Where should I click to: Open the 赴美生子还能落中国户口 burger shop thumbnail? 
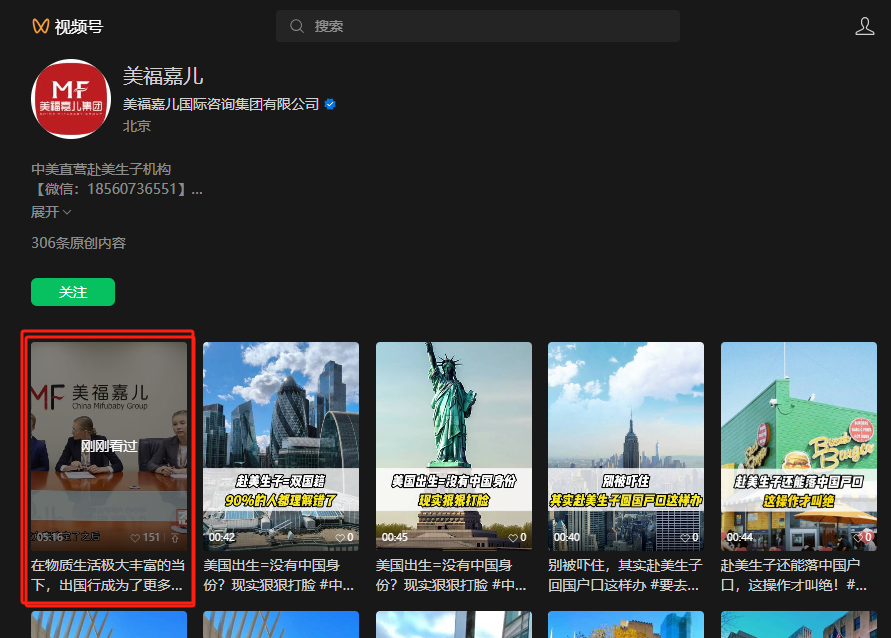tap(799, 447)
